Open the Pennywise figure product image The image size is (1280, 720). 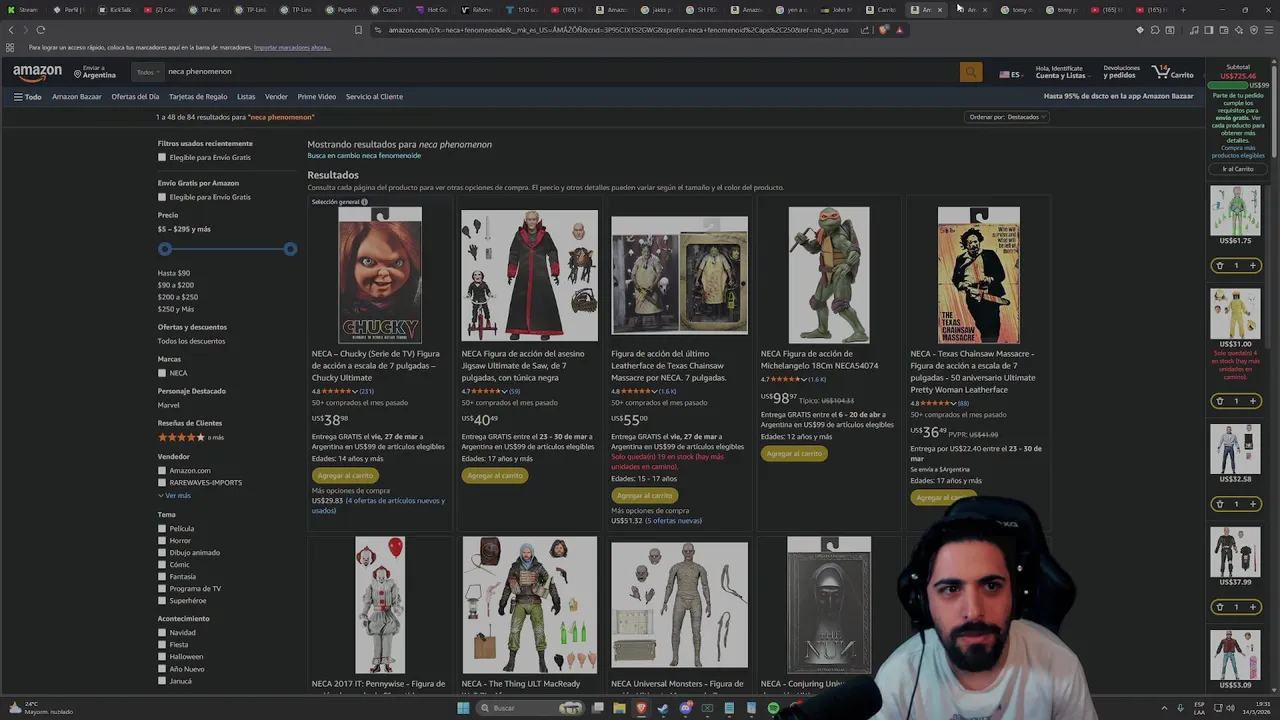[380, 605]
